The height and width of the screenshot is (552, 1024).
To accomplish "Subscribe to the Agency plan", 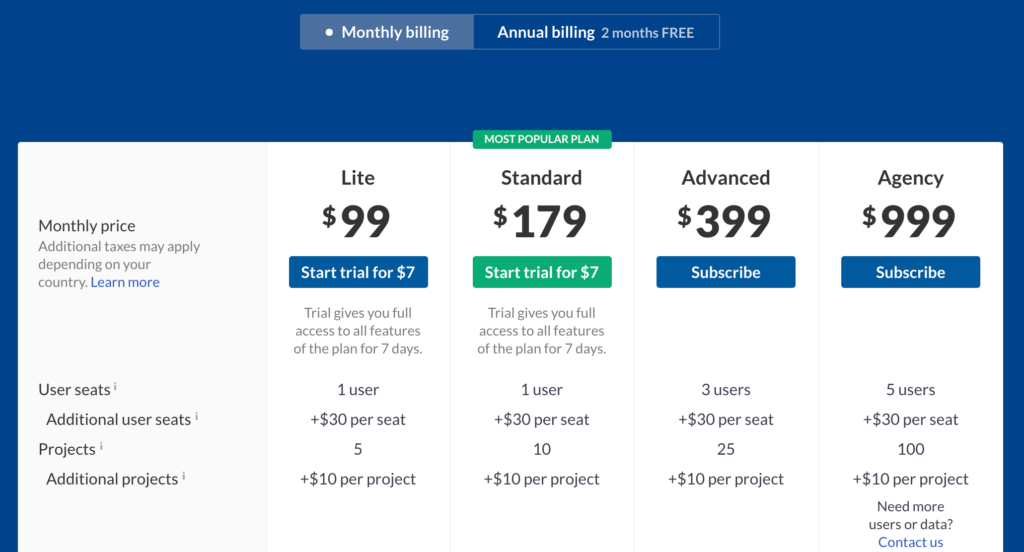I will tap(910, 272).
